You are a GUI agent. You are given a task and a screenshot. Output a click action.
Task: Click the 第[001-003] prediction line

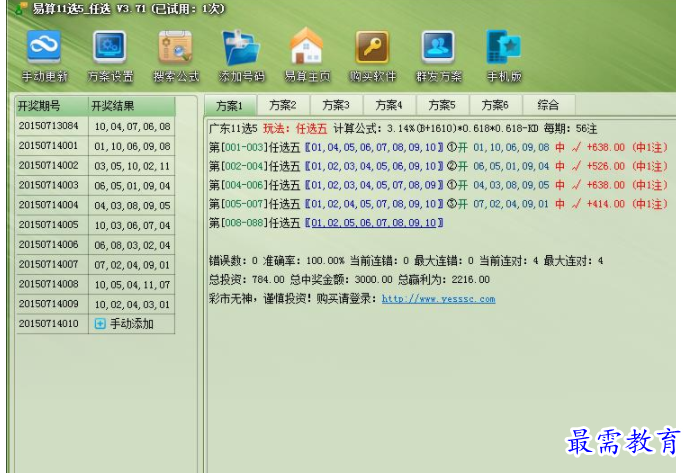click(438, 147)
